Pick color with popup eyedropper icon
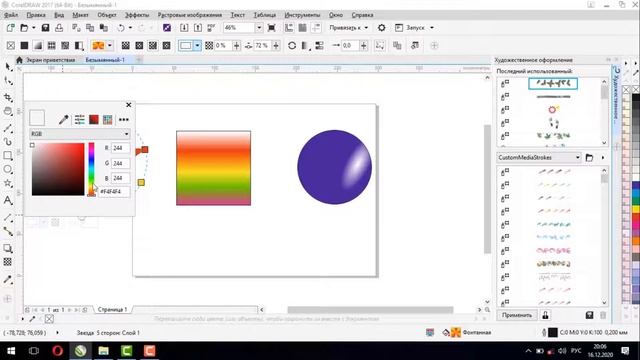The height and width of the screenshot is (360, 640). coord(64,119)
